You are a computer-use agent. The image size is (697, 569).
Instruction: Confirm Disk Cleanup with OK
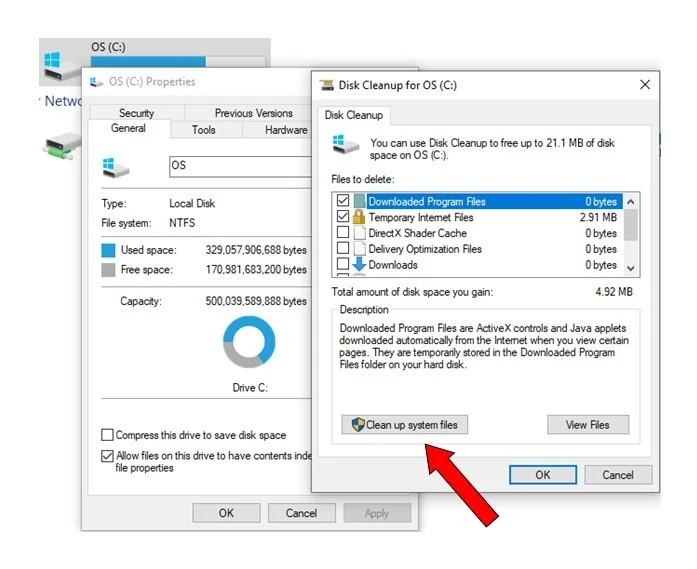pos(543,475)
